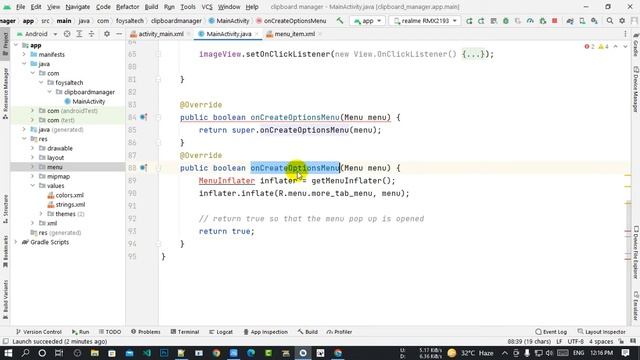Open the Device Manager toolbar icon

pos(582,20)
